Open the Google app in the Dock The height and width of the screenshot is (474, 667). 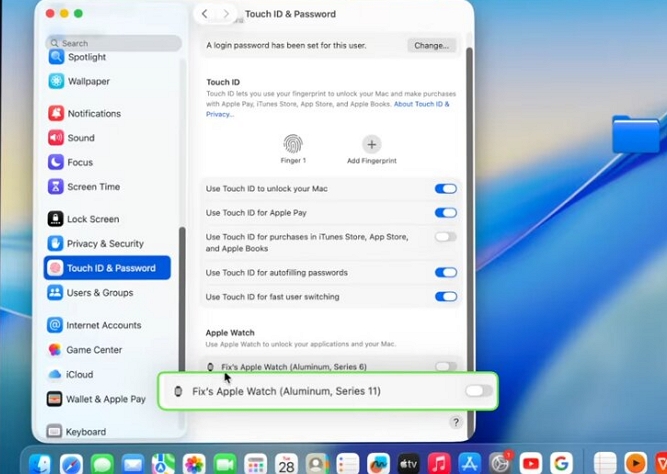pyautogui.click(x=561, y=464)
